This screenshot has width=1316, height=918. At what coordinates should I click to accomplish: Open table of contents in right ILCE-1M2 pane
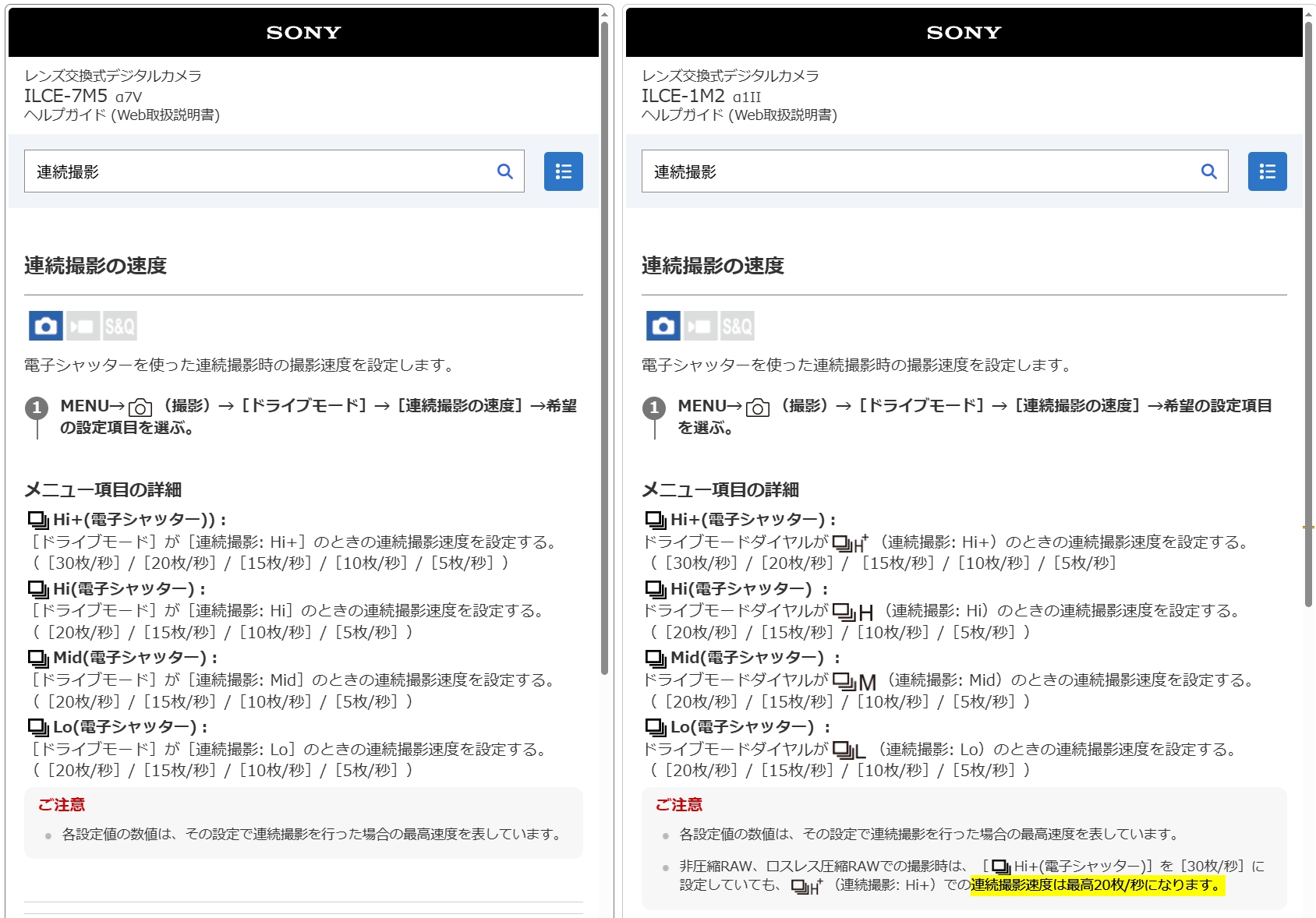1267,171
